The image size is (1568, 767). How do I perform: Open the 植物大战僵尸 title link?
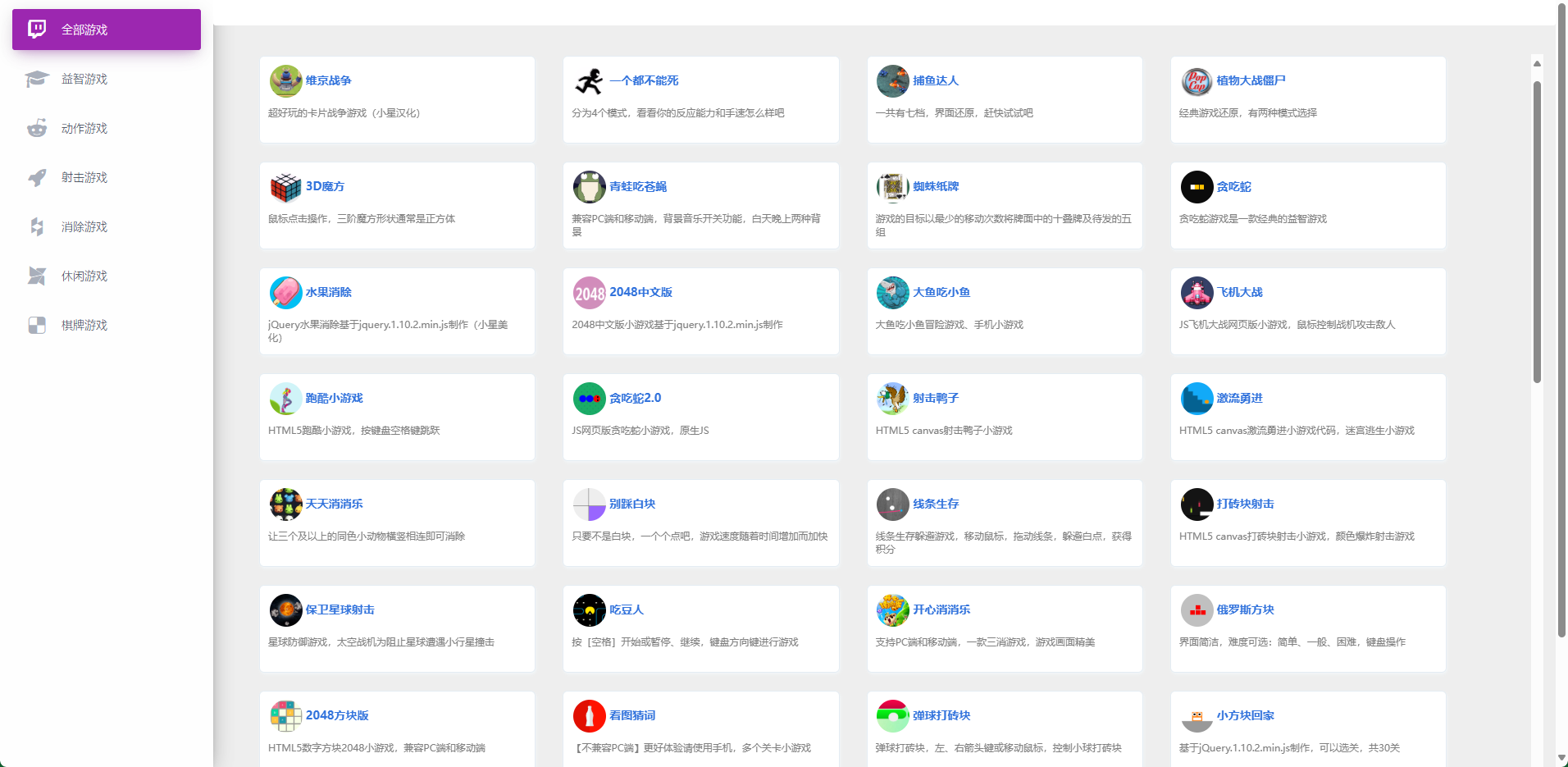click(1251, 80)
